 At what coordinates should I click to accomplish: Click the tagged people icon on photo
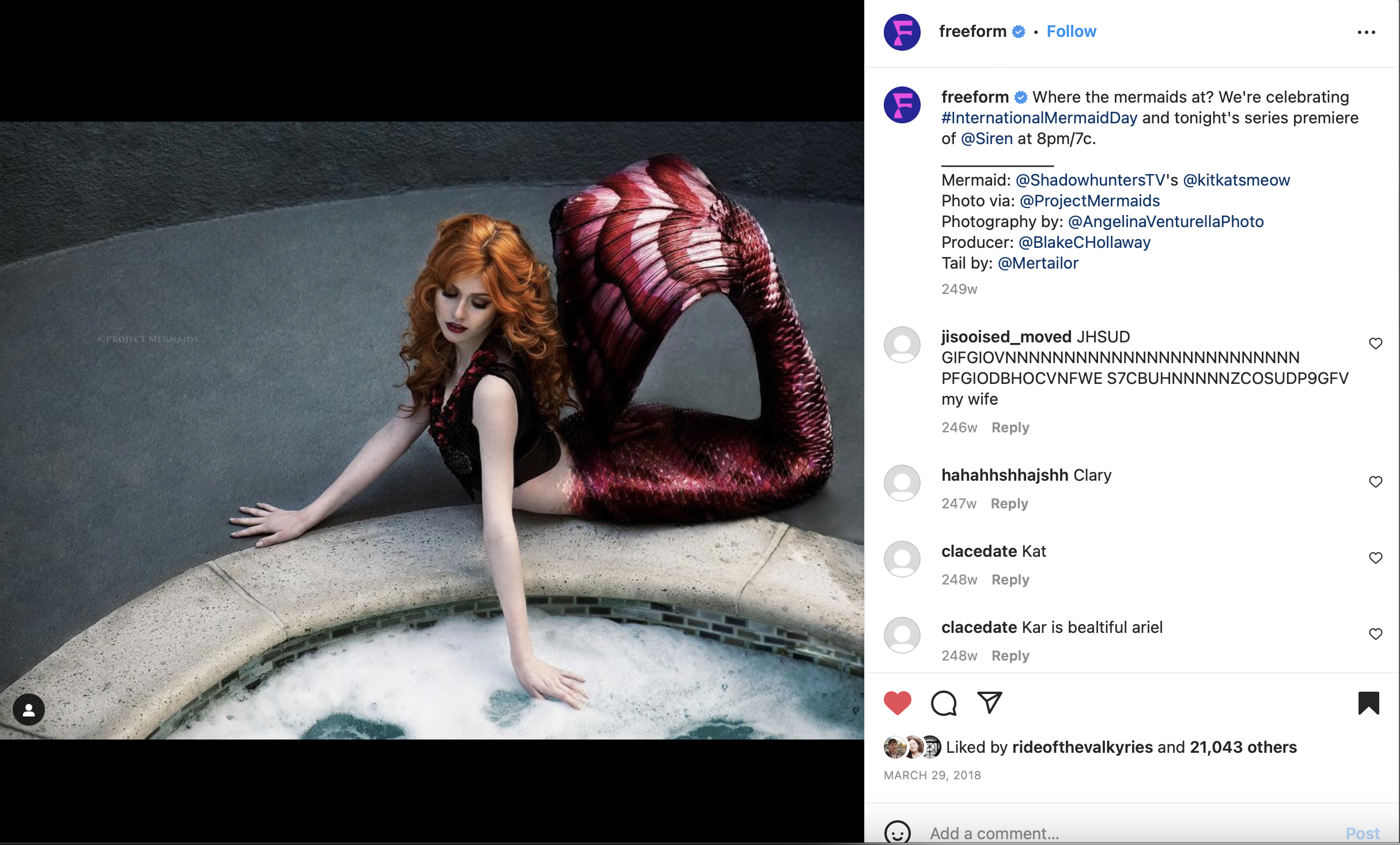pos(29,710)
